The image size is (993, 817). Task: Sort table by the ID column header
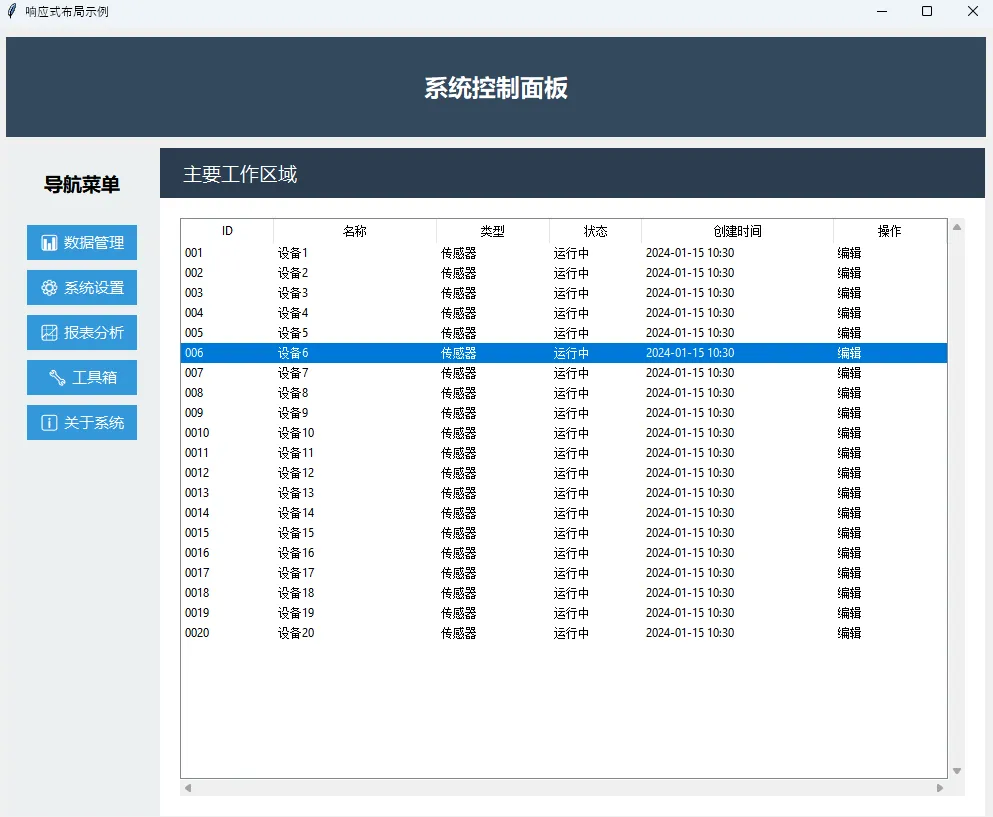tap(227, 231)
